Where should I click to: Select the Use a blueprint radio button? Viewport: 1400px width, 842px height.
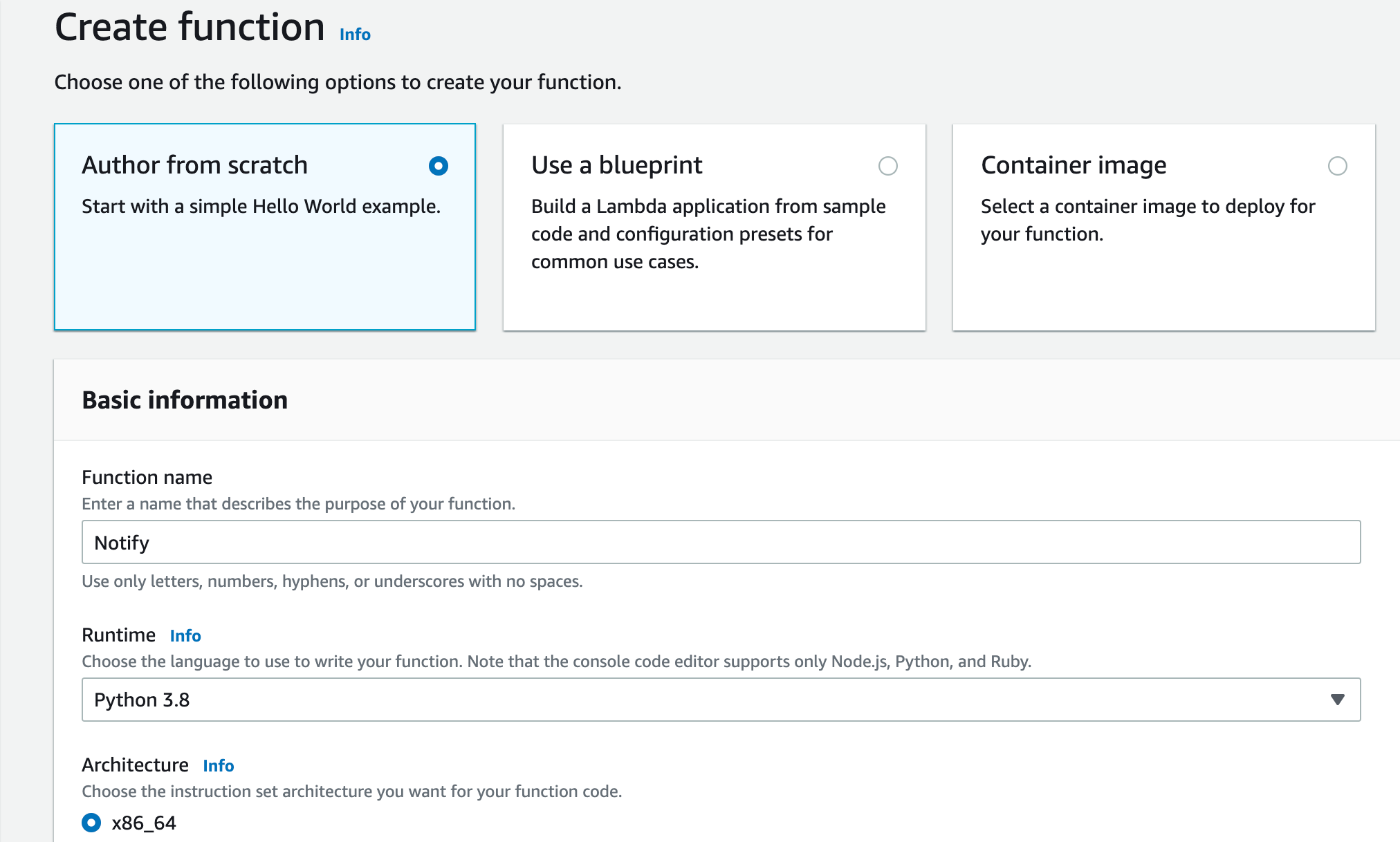point(887,166)
